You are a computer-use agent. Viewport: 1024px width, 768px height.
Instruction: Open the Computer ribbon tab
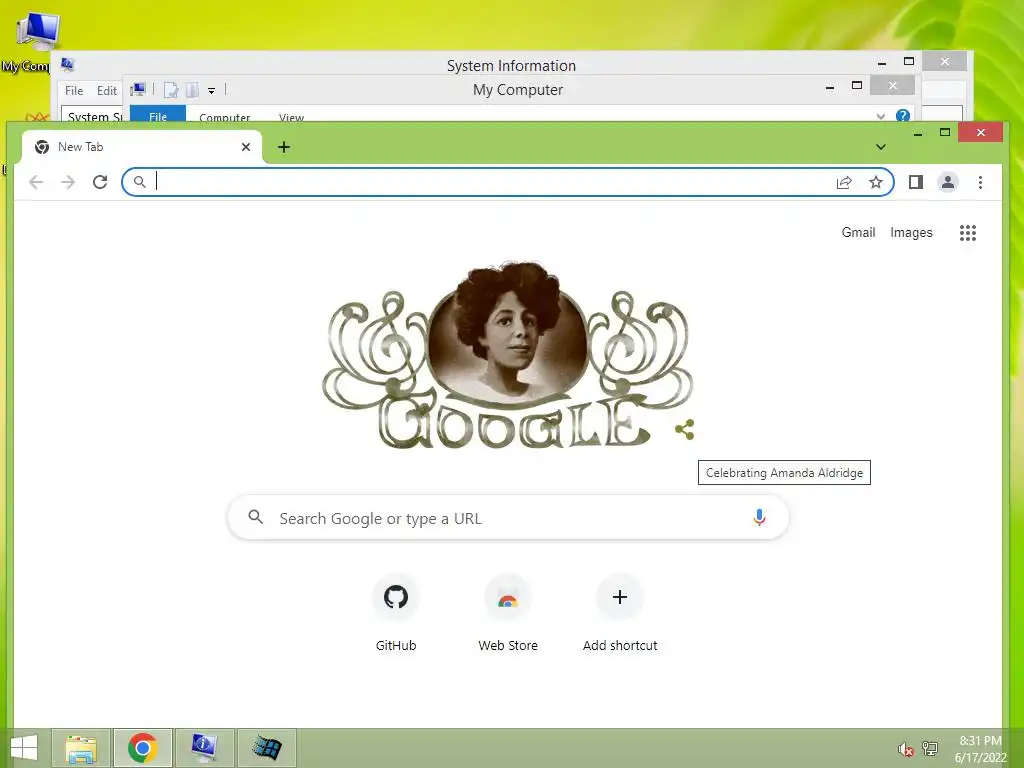tap(225, 117)
